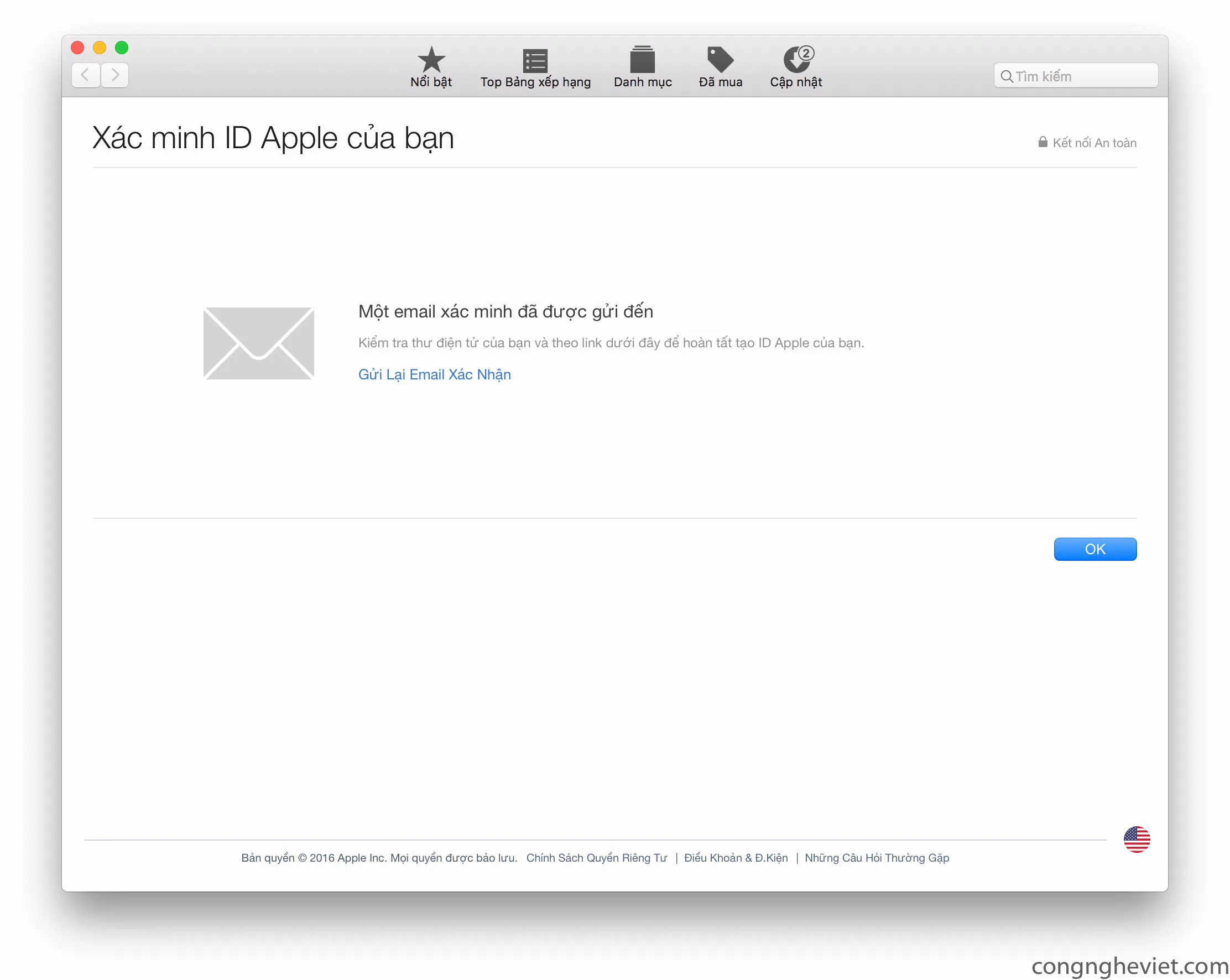
Task: Focus the Tìm kiếm search field
Action: pos(1076,76)
